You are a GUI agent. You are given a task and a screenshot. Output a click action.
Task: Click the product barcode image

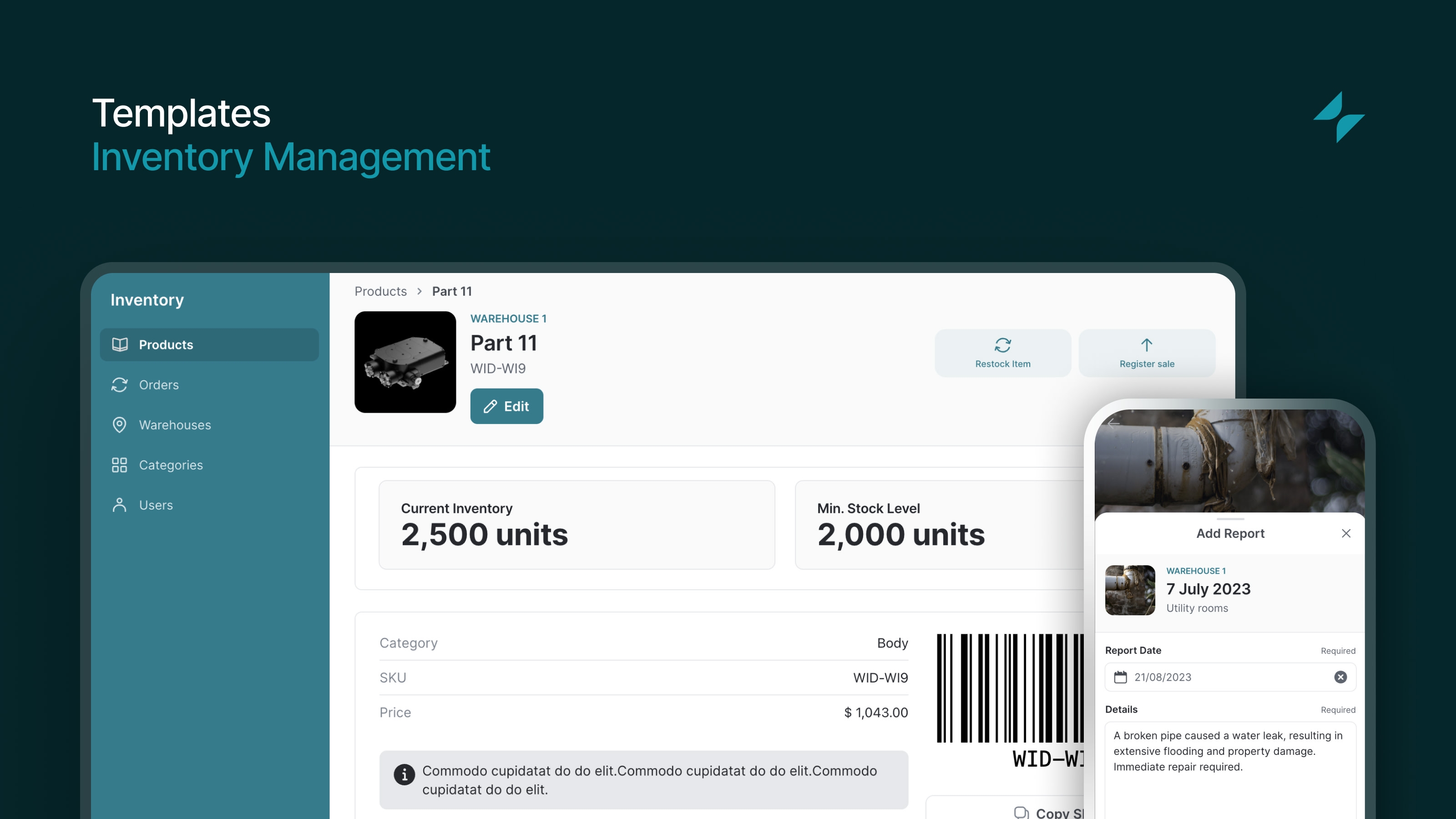tap(1010, 701)
